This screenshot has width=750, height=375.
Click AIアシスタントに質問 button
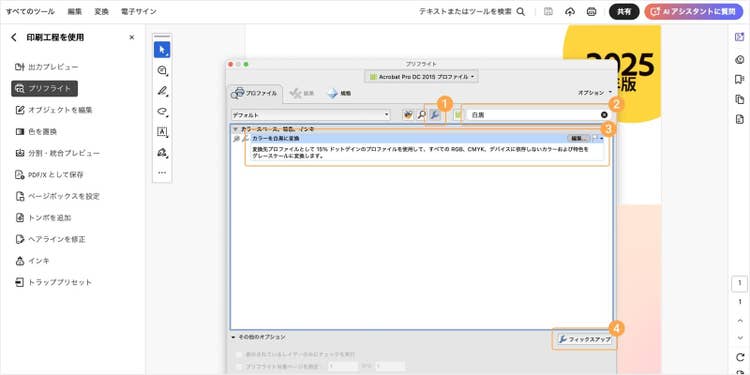(x=694, y=11)
